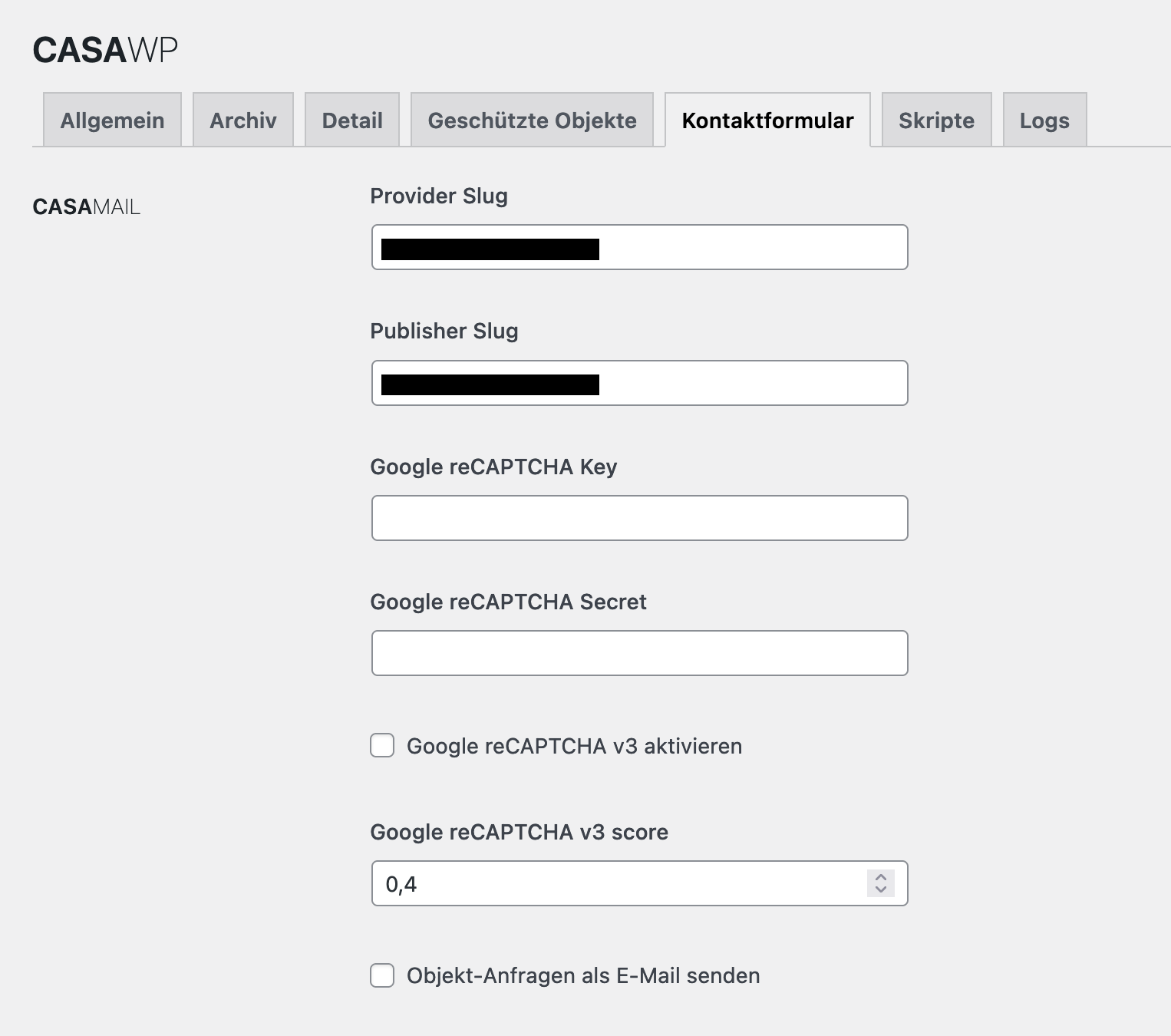Click the CASAMAIL section label

point(87,206)
